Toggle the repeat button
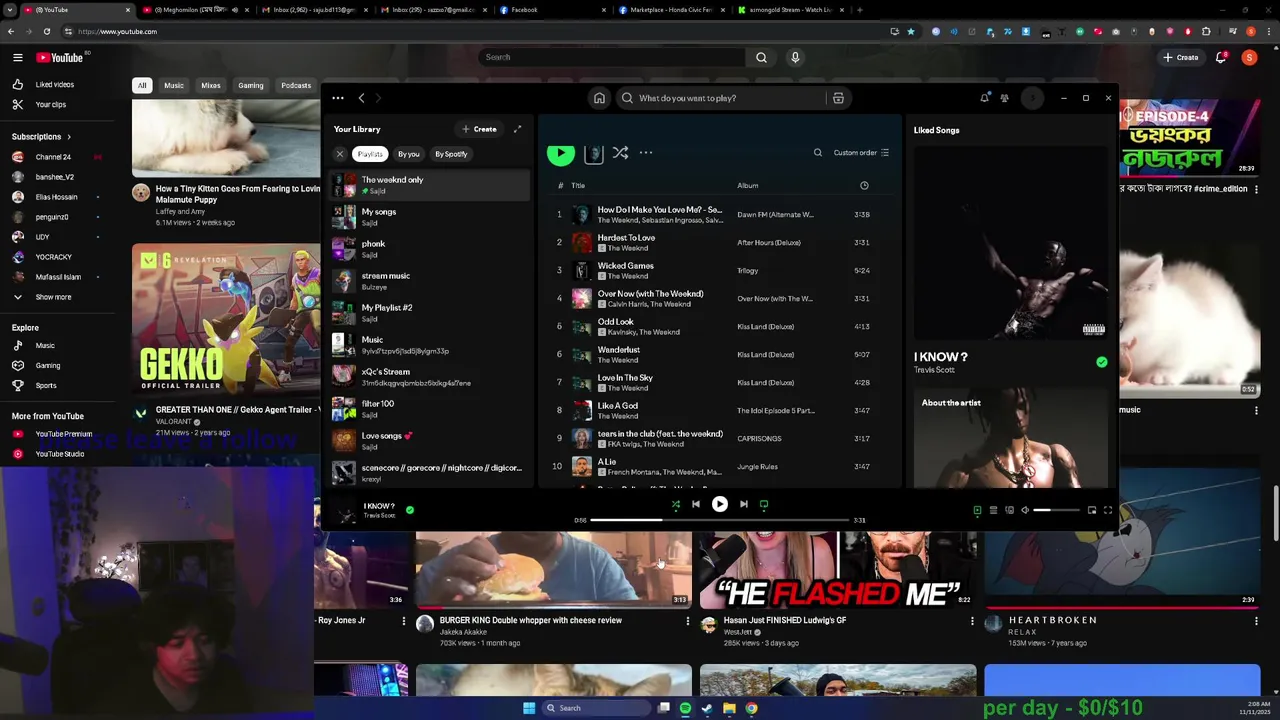 (764, 504)
